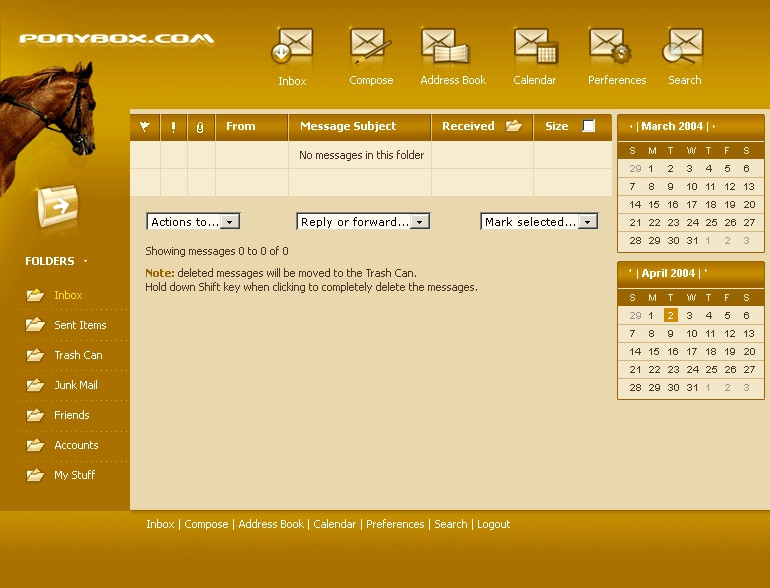The image size is (770, 588).
Task: Open the Calendar envelope icon
Action: click(536, 46)
